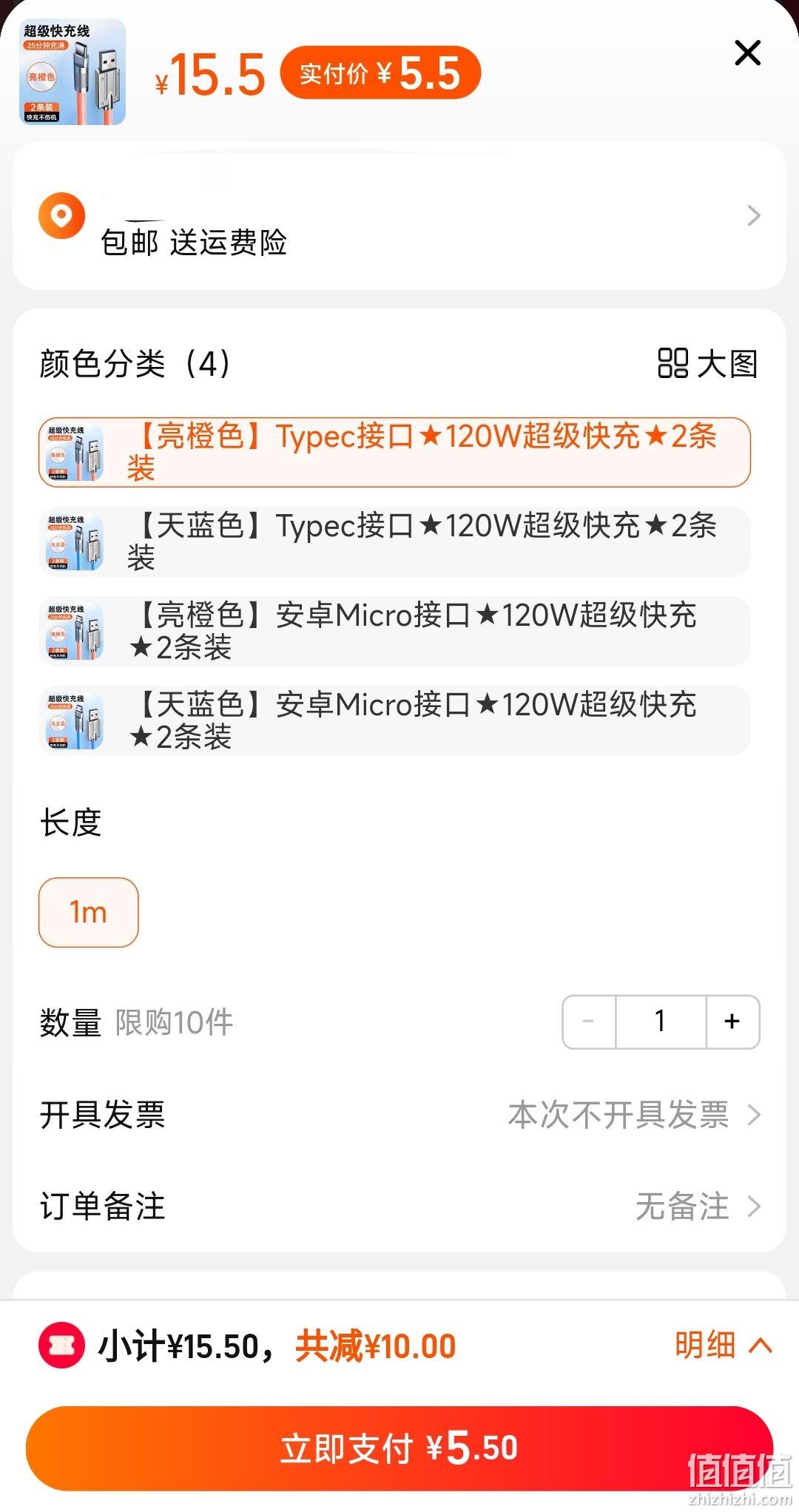The height and width of the screenshot is (1512, 799).
Task: Open 本次不开具发票 invoice options
Action: point(634,1114)
